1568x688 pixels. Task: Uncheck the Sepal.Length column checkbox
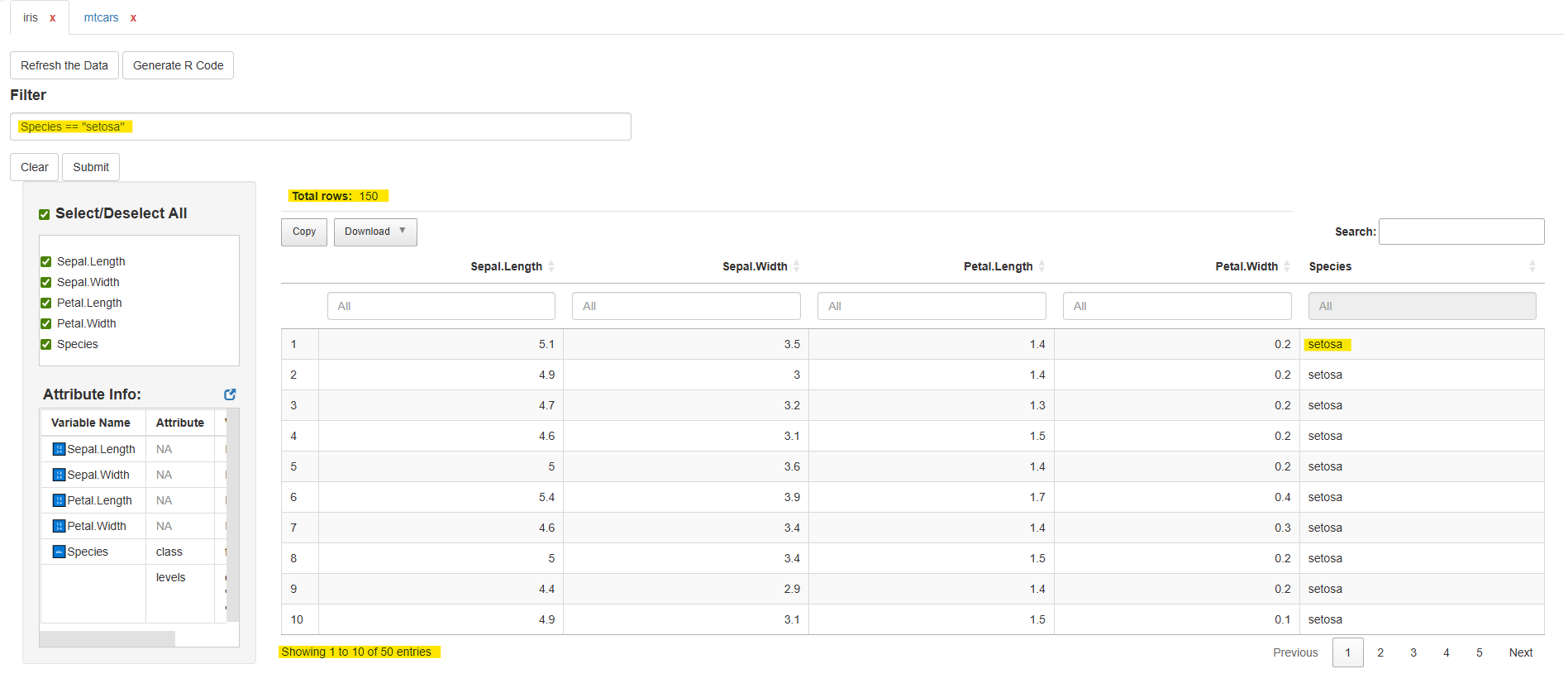(x=46, y=262)
